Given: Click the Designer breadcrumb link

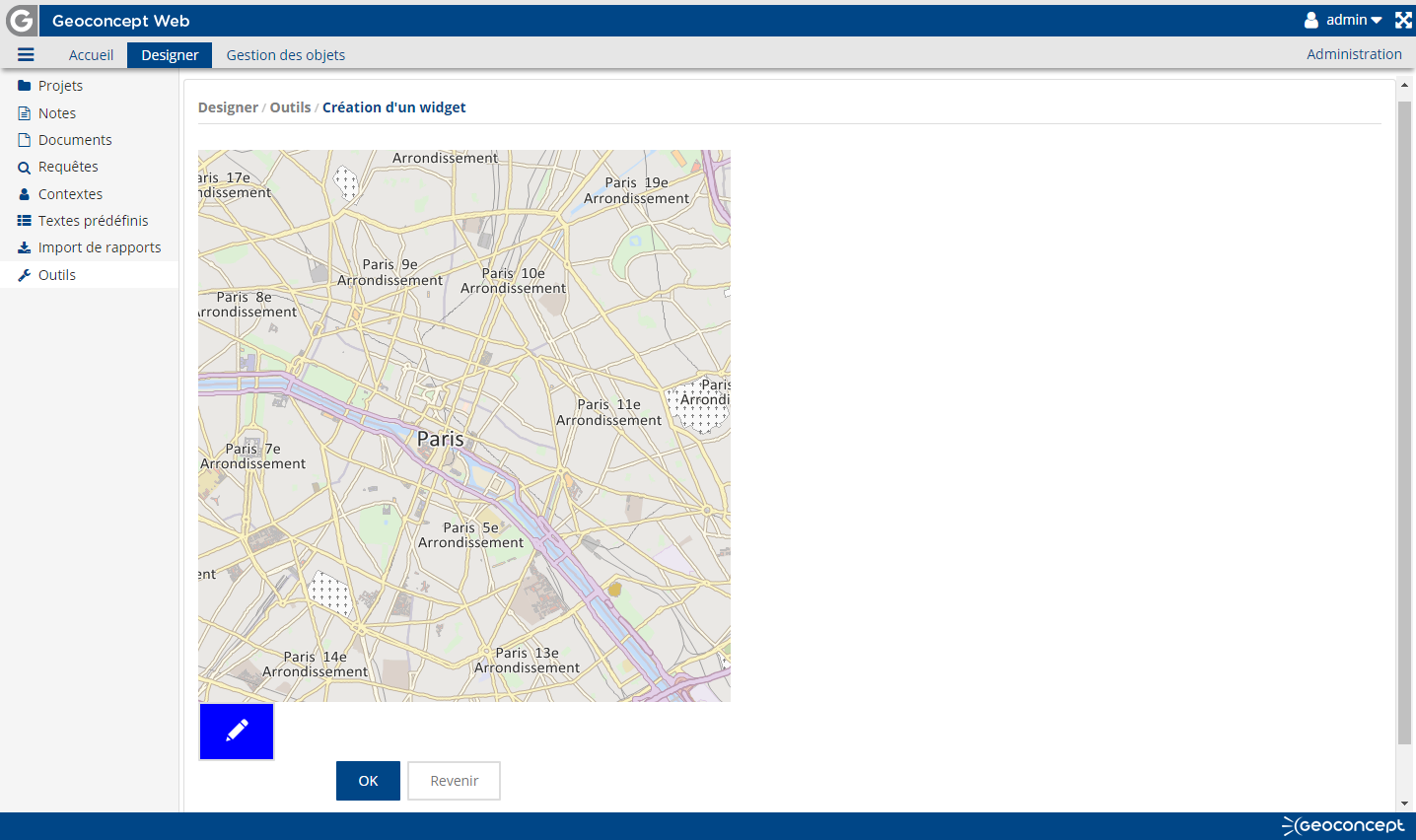Looking at the screenshot, I should (228, 107).
